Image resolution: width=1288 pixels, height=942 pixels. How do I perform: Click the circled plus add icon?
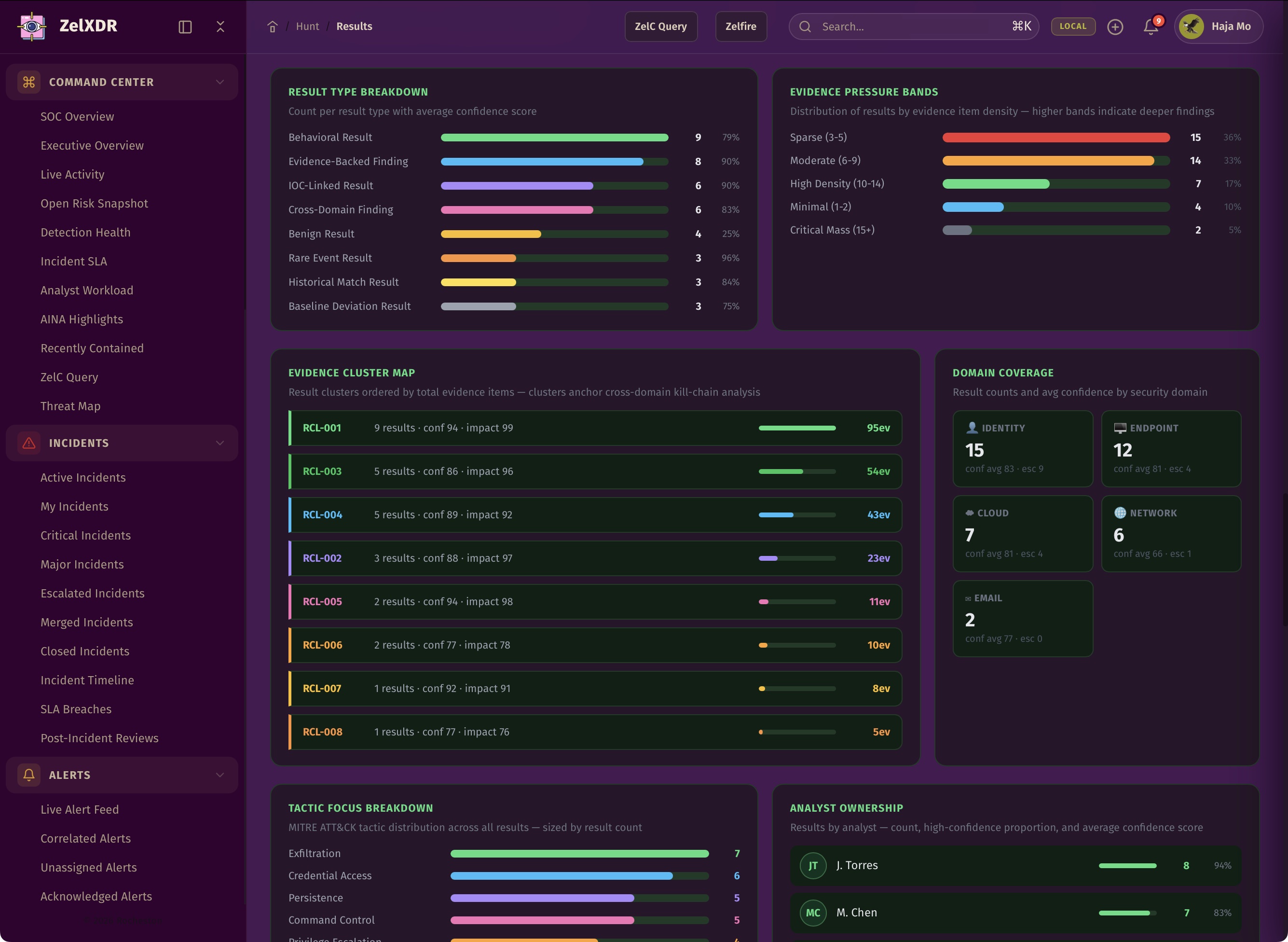(1115, 27)
